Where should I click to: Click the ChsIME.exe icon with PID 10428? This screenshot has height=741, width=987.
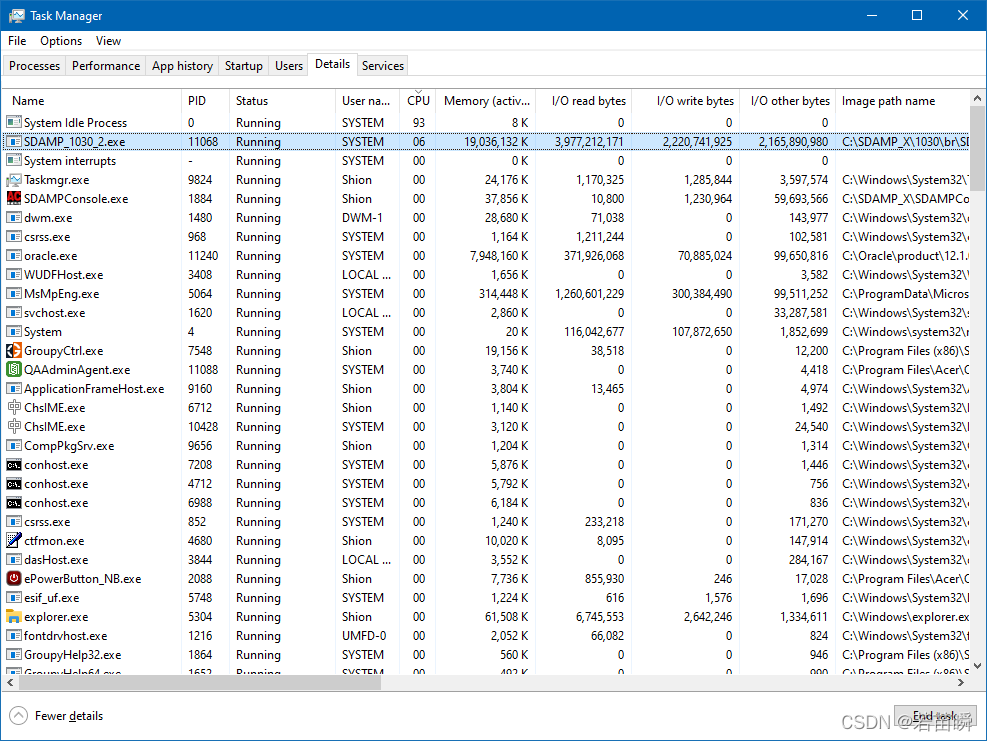pyautogui.click(x=14, y=426)
